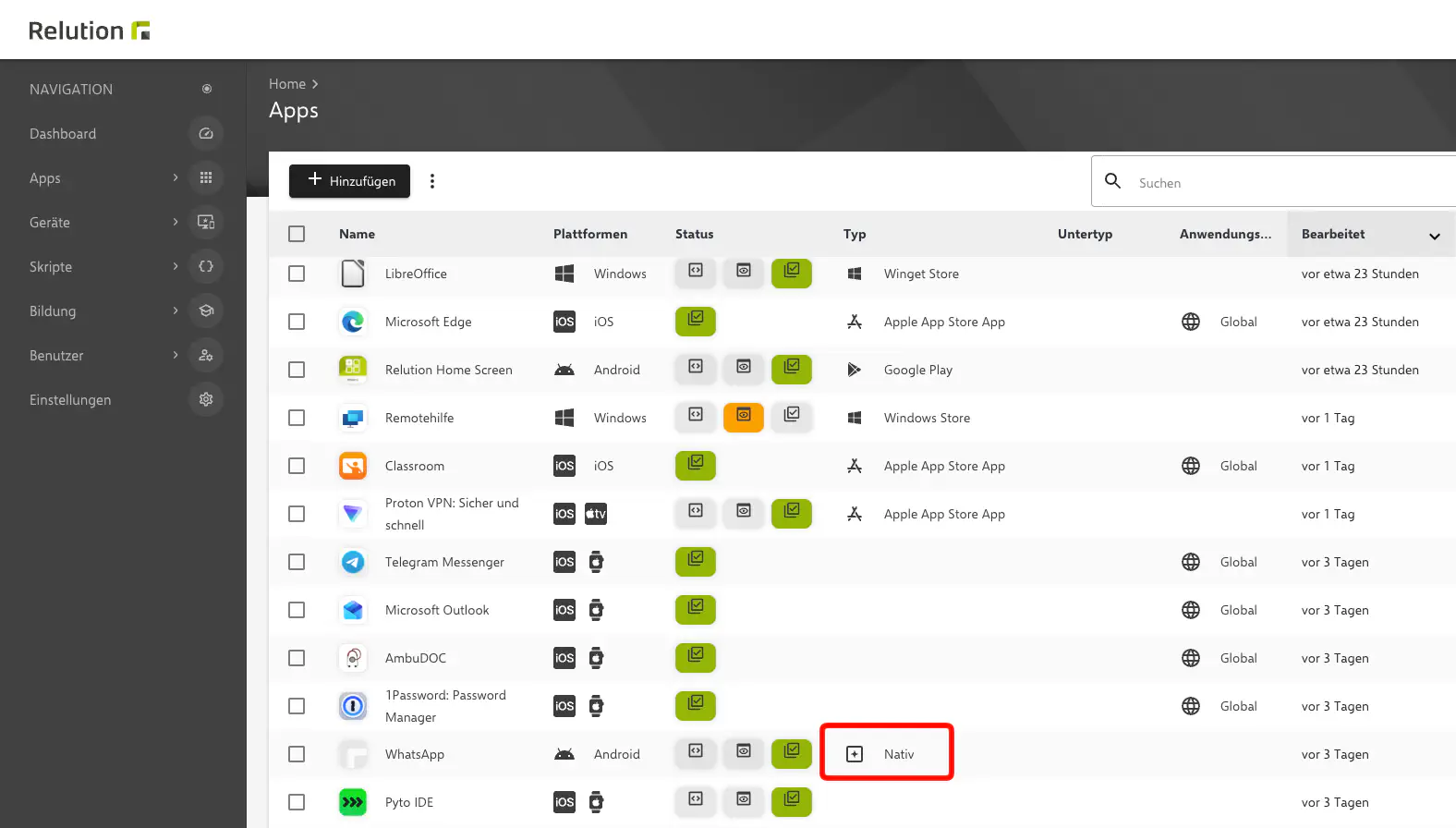
Task: Expand the Benutzer submenu chevron
Action: click(x=176, y=355)
